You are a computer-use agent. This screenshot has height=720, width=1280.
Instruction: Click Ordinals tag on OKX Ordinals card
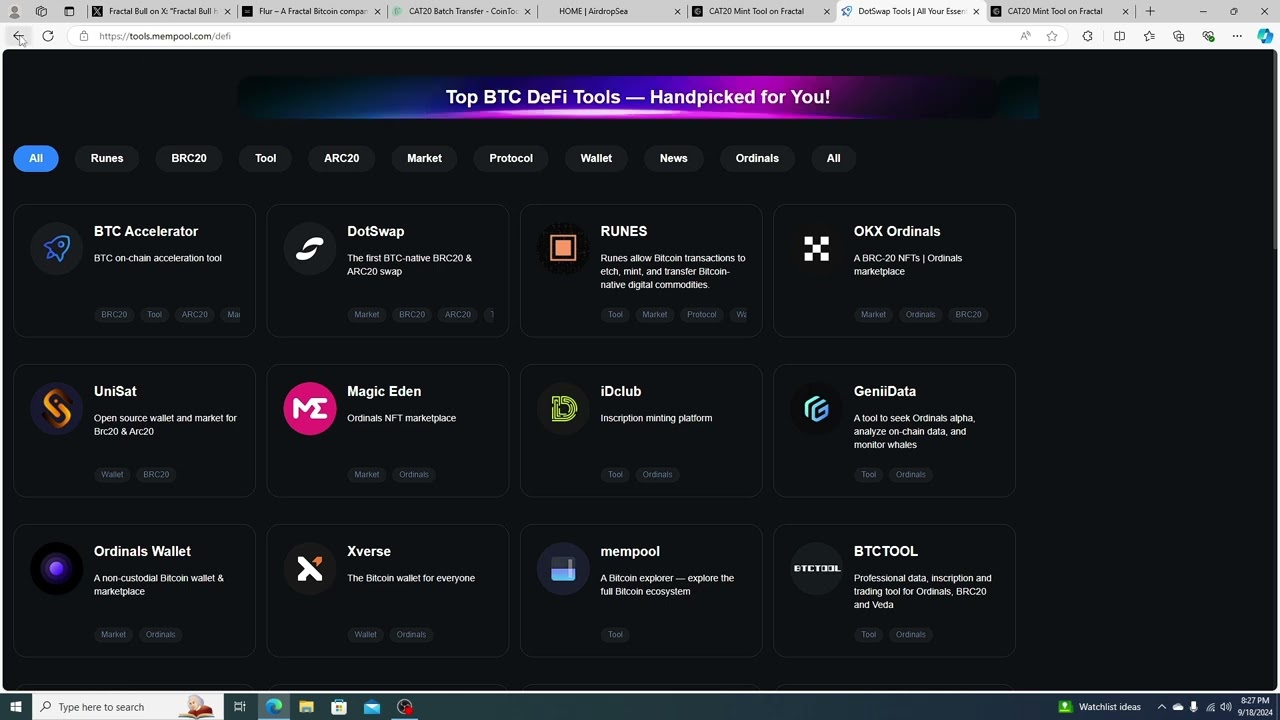coord(920,314)
